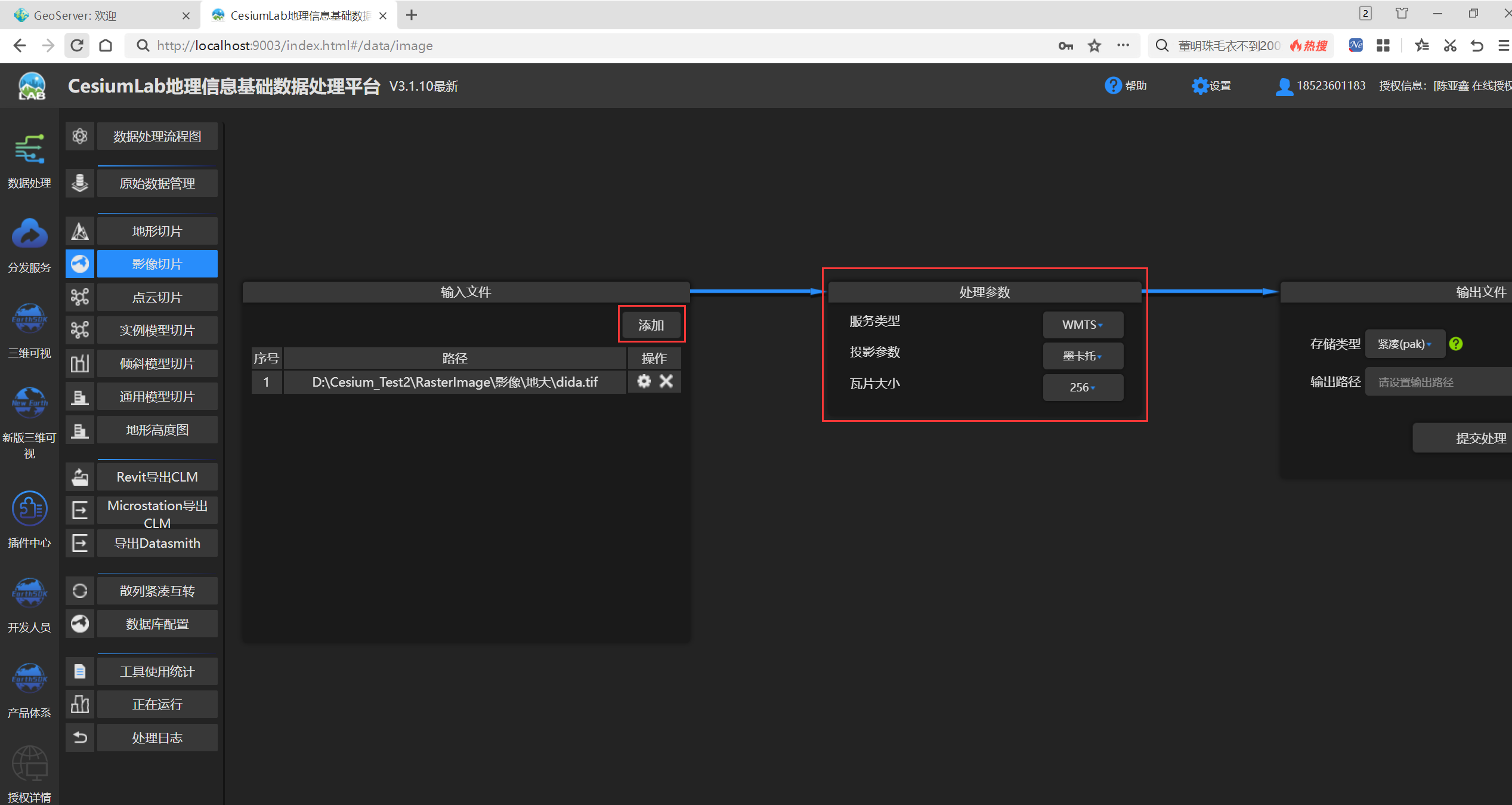Screen dimensions: 1512x805
Task: Click the icon beside 原始数据管理
Action: click(x=80, y=183)
